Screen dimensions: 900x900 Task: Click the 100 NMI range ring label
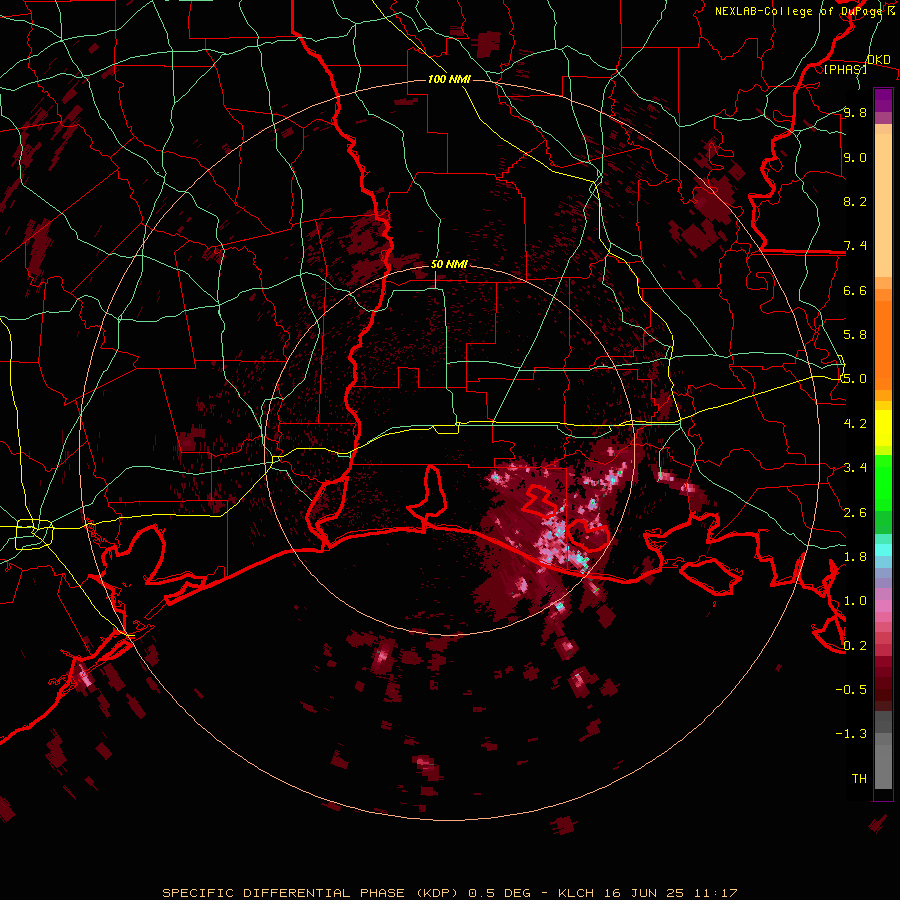tap(449, 79)
